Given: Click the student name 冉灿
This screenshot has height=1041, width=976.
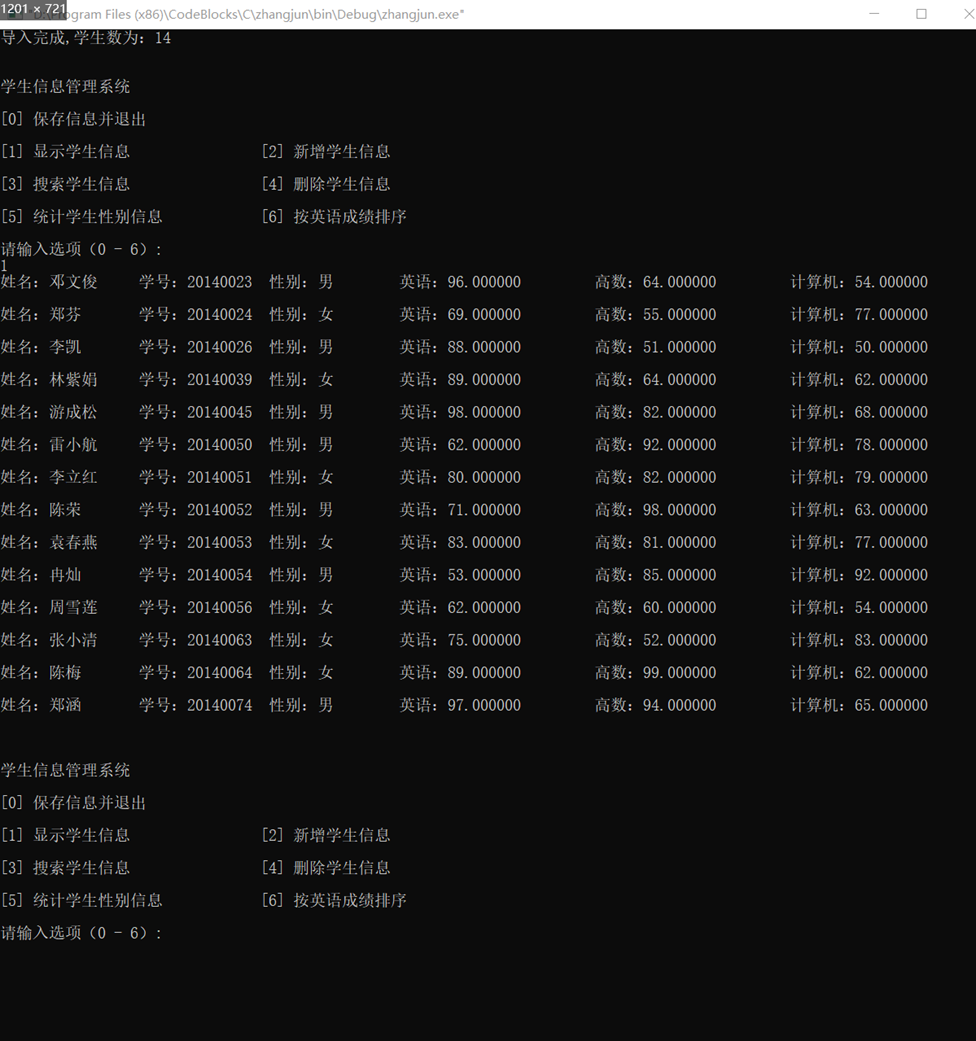Looking at the screenshot, I should coord(65,575).
